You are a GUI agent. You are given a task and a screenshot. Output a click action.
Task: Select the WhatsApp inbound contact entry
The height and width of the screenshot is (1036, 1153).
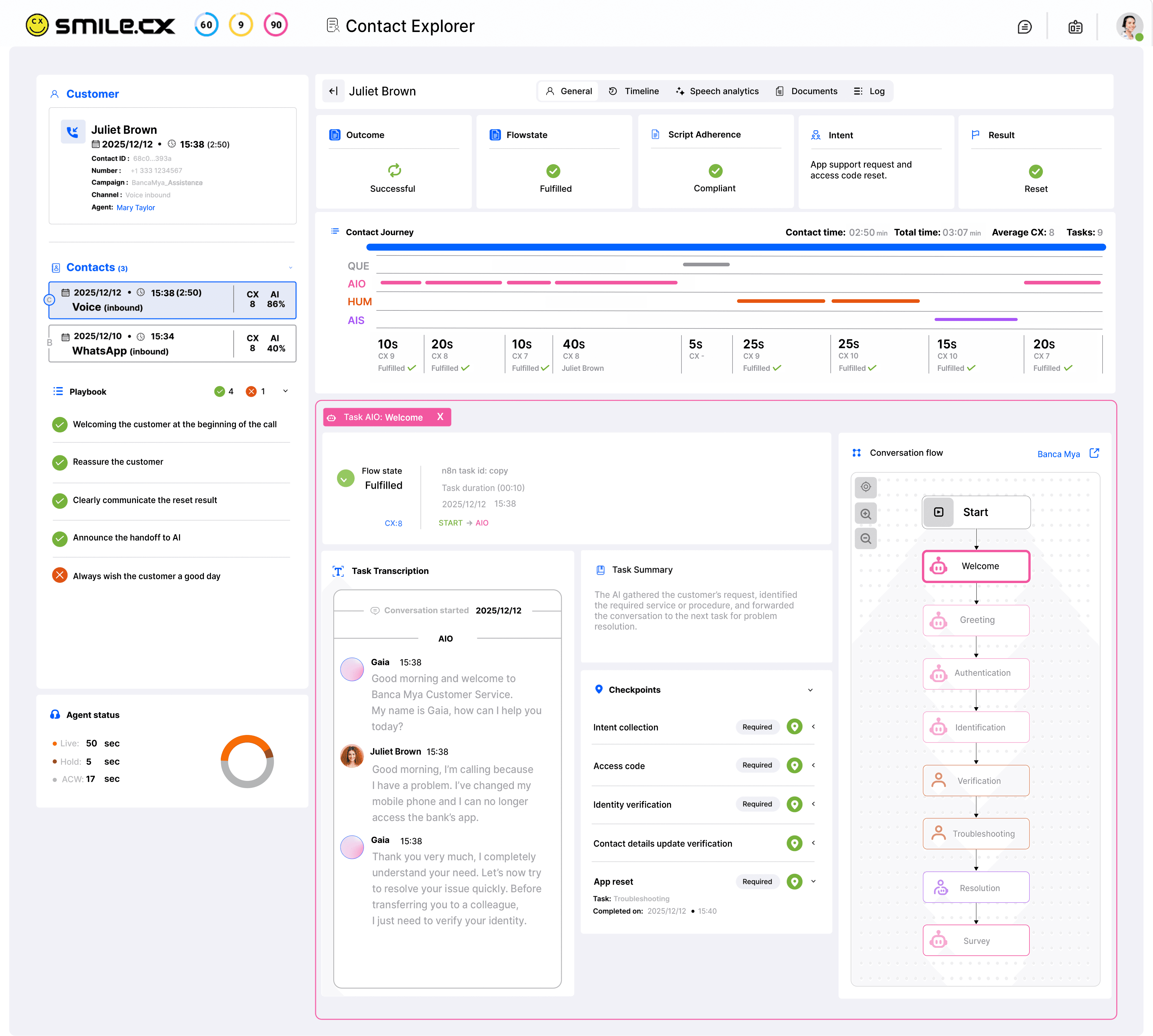click(x=172, y=344)
